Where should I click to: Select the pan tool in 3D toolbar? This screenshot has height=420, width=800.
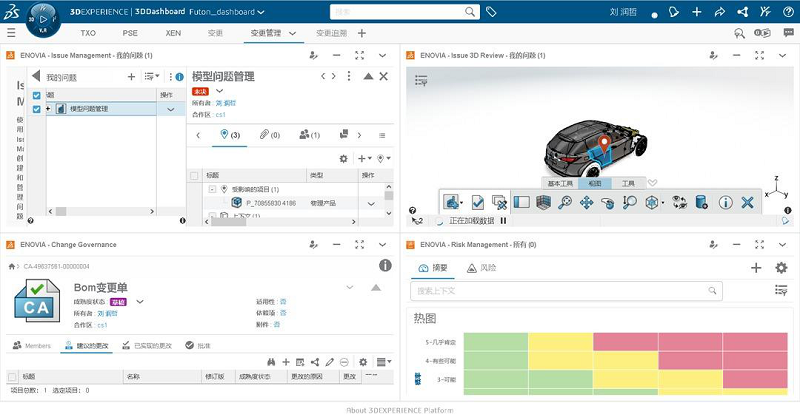tap(587, 202)
